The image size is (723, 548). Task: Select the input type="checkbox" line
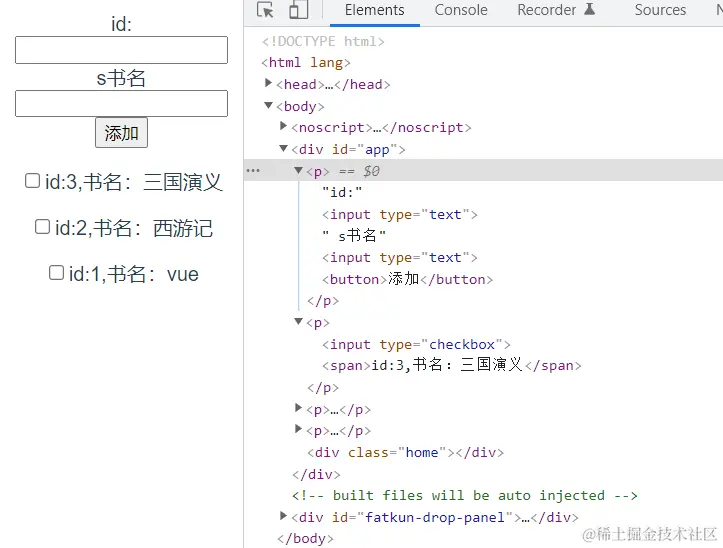coord(416,345)
